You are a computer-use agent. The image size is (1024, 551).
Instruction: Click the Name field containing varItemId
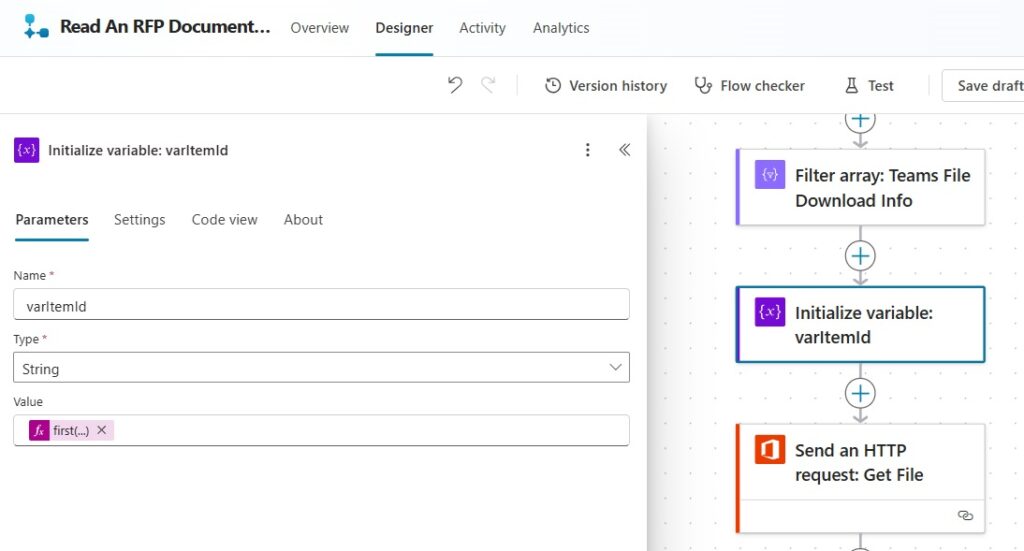(x=321, y=304)
